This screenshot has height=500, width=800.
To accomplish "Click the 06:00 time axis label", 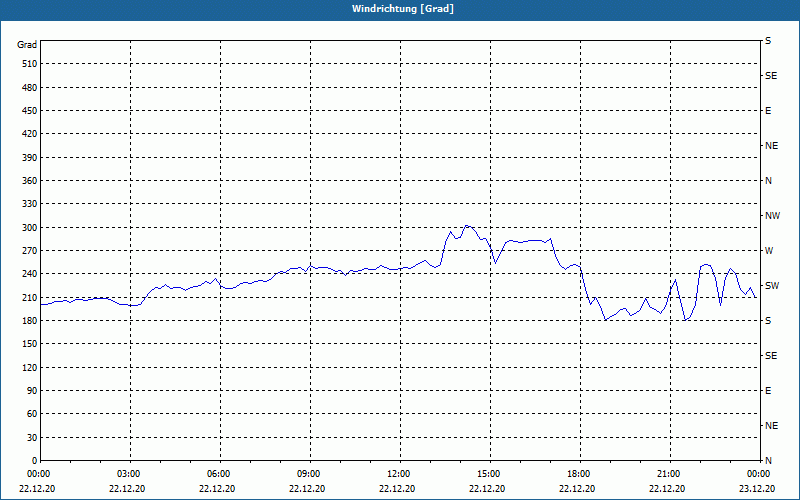I will pos(220,473).
